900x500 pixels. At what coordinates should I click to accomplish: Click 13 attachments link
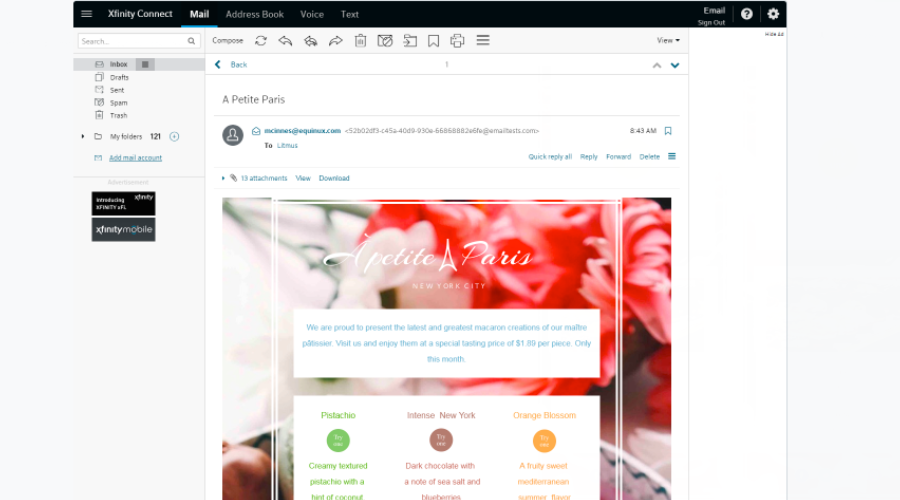(x=264, y=178)
